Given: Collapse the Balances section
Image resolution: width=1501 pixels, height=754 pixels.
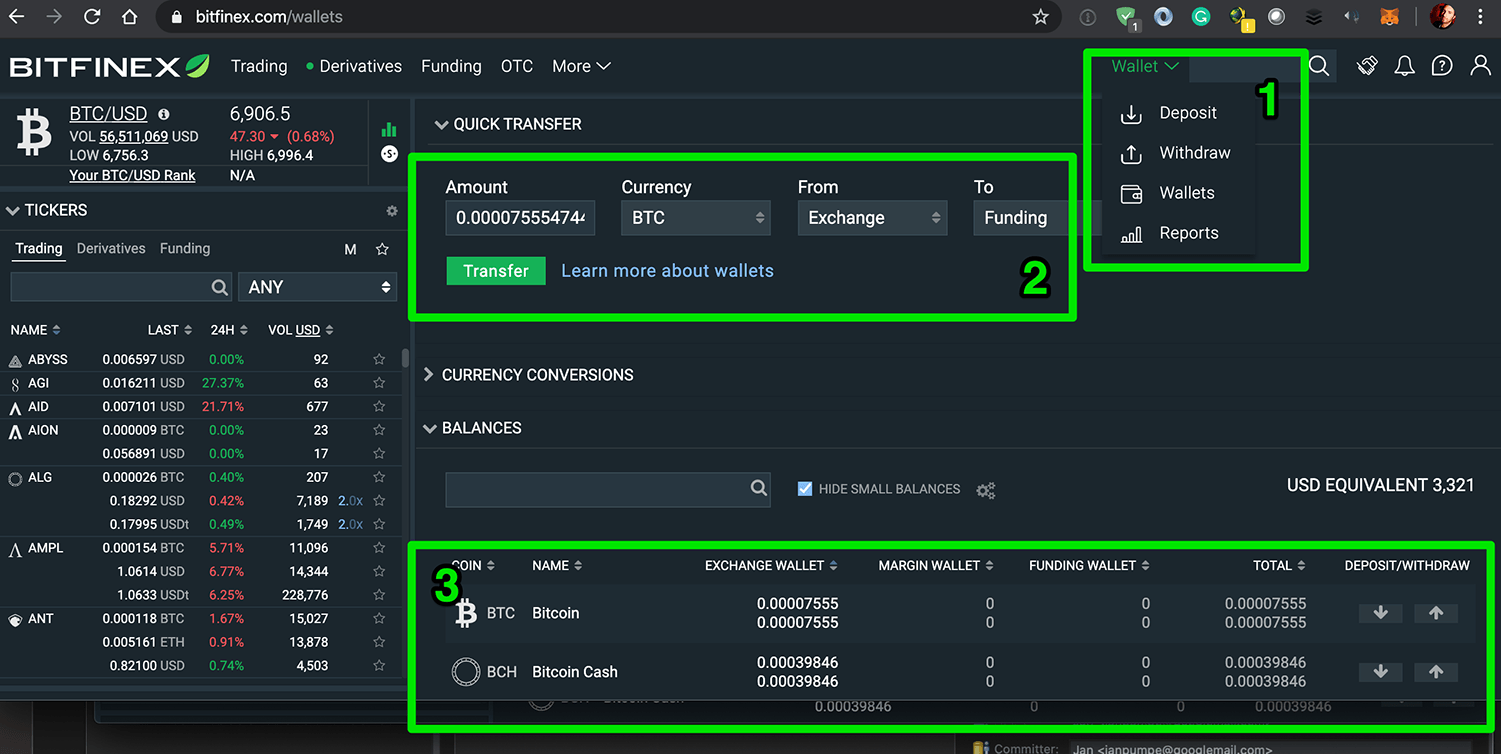Looking at the screenshot, I should [430, 428].
